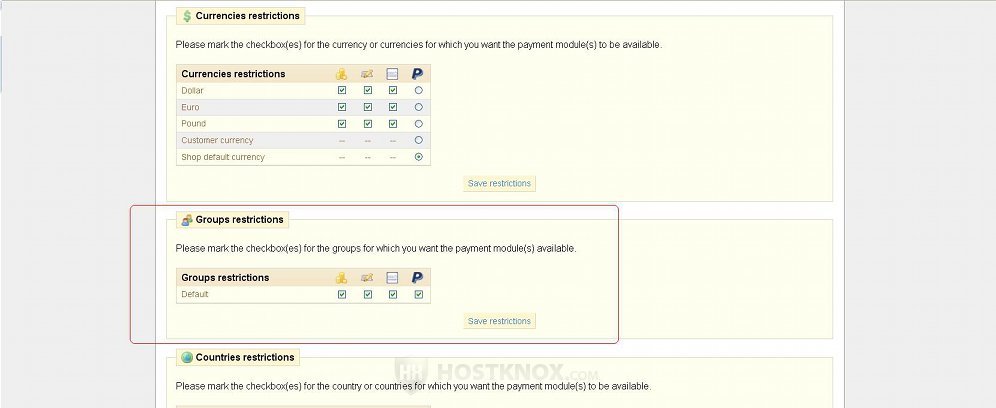Click the people icon beside Groups restrictions

(x=187, y=220)
